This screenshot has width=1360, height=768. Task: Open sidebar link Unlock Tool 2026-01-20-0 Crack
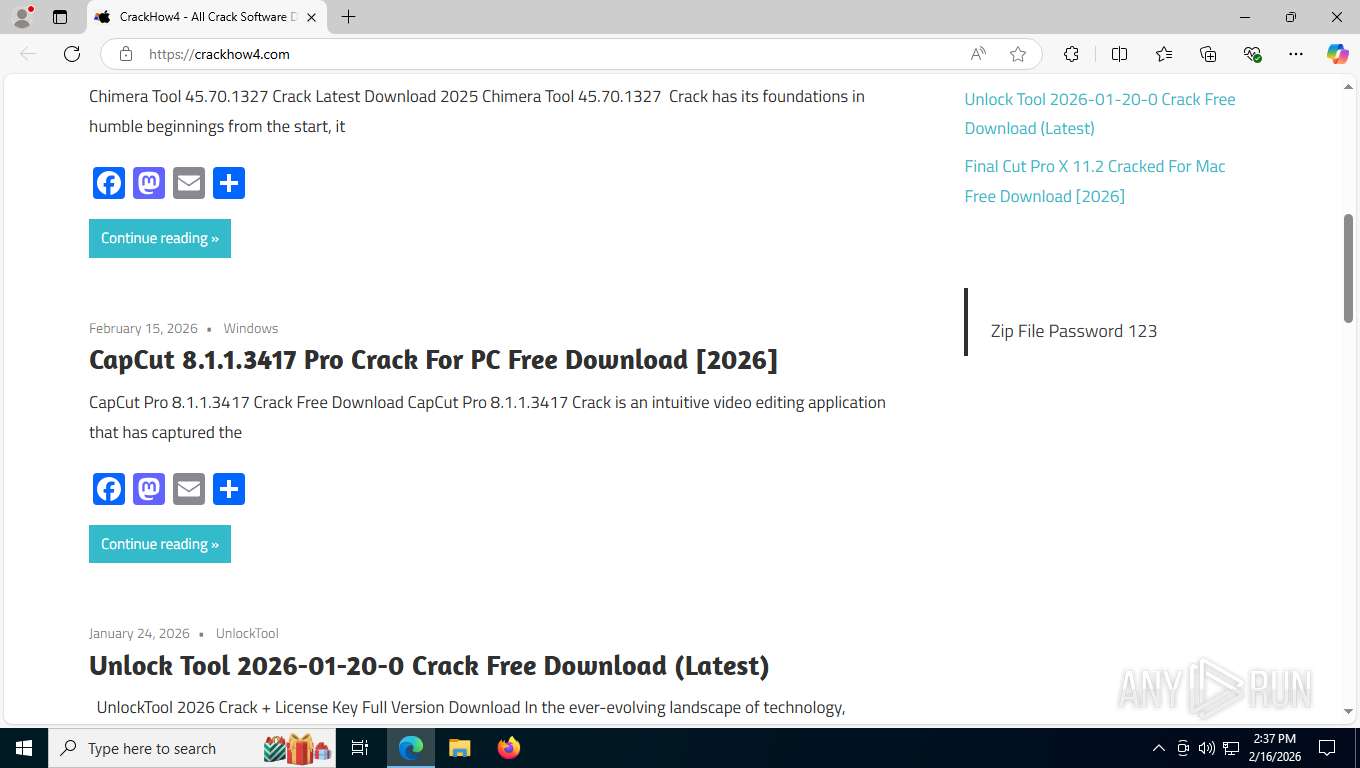(1100, 114)
